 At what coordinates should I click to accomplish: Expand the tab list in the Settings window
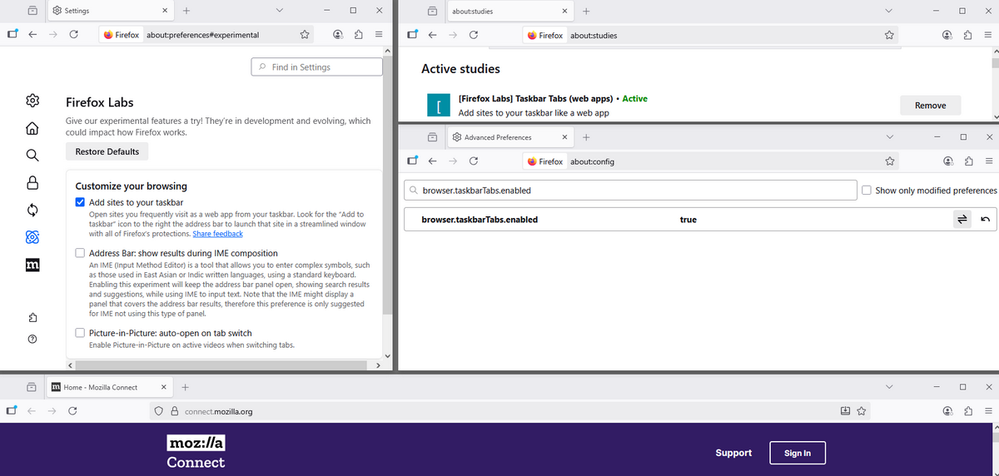(303, 10)
